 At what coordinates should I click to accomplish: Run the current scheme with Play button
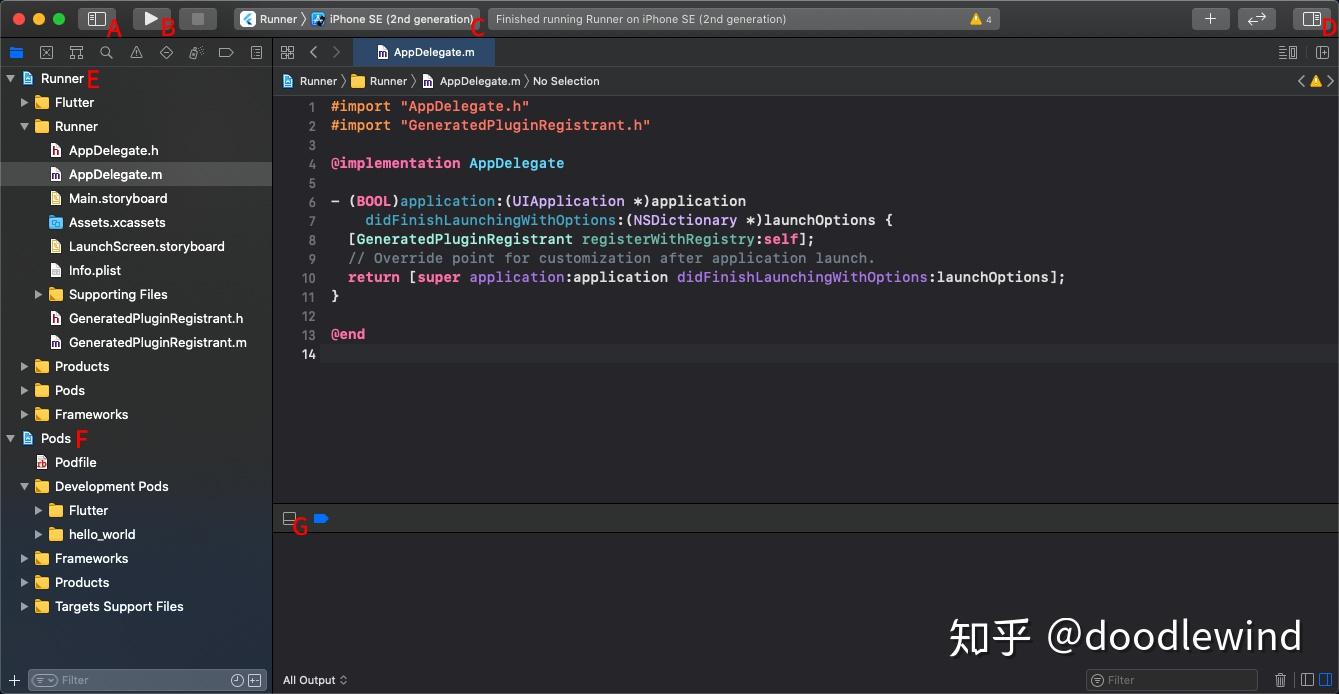(151, 19)
